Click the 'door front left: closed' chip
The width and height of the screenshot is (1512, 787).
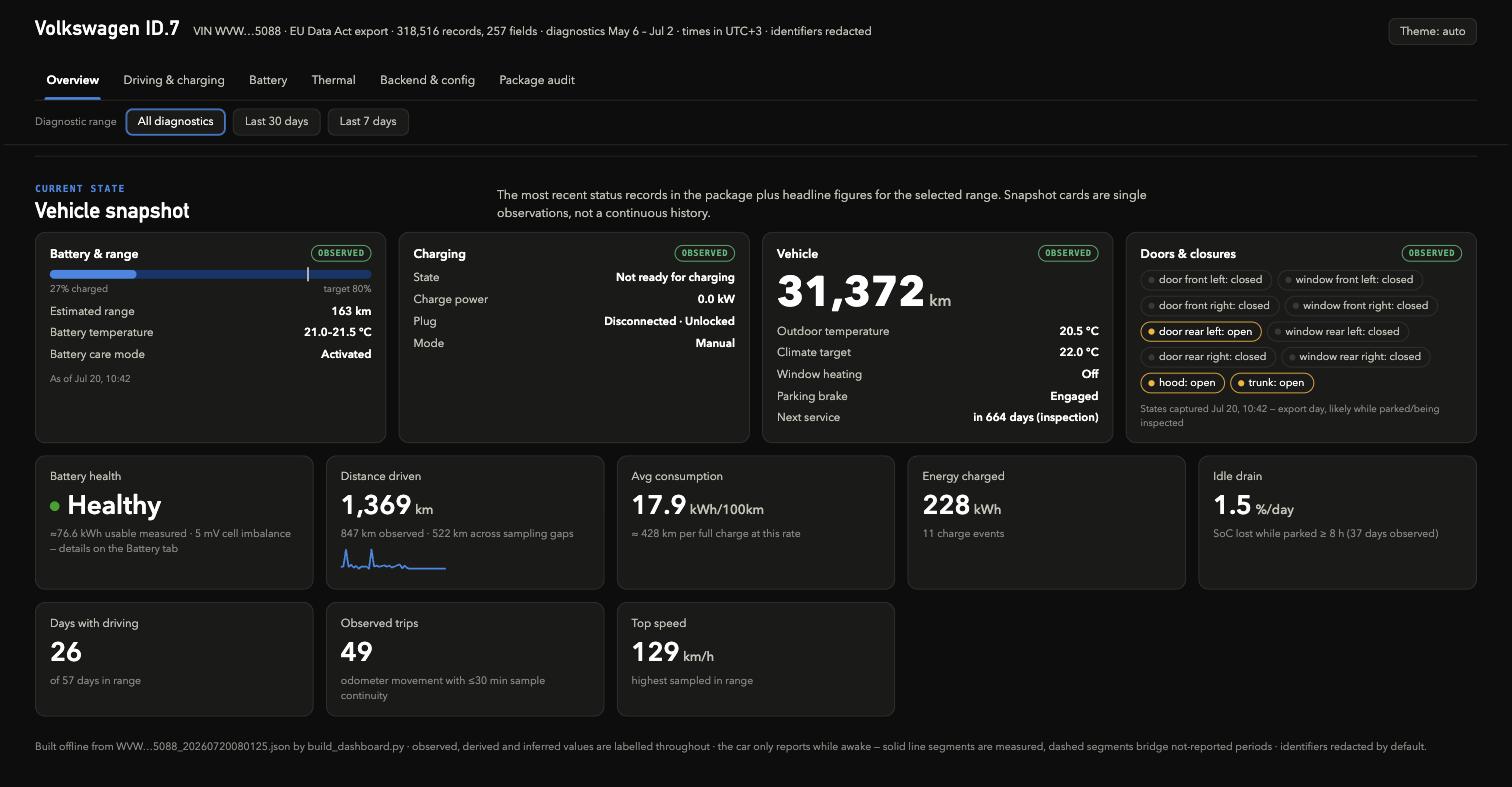(x=1205, y=280)
